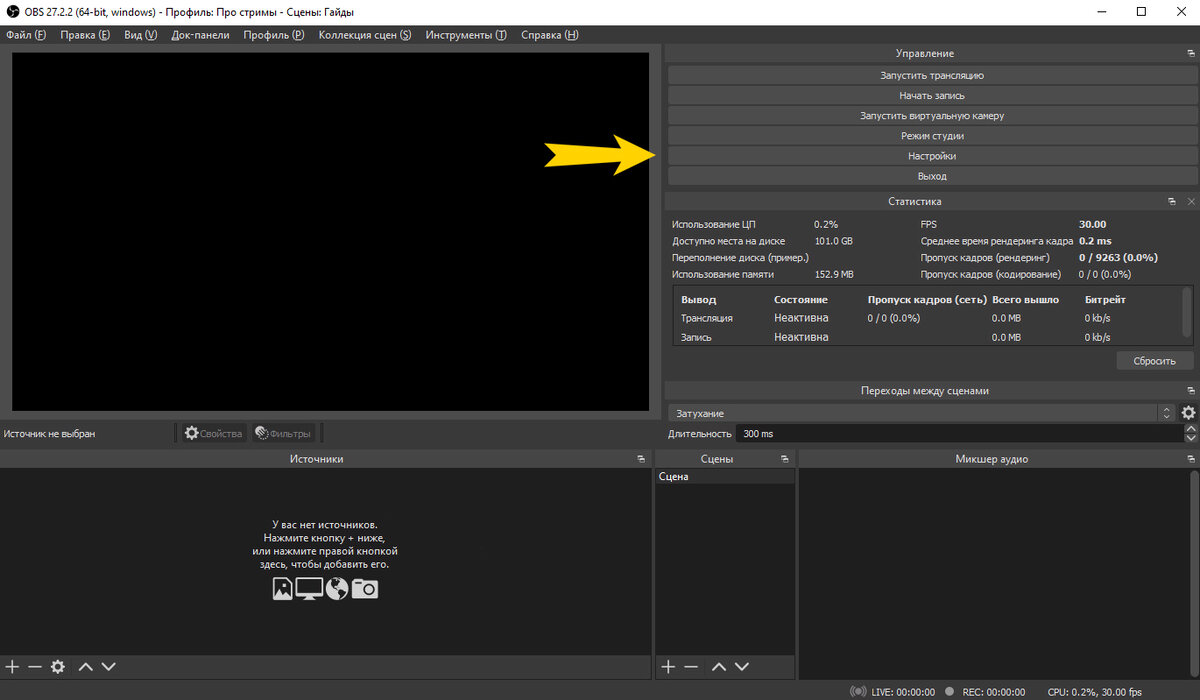Click the LIVE: 00:00:00 status indicator

892,691
